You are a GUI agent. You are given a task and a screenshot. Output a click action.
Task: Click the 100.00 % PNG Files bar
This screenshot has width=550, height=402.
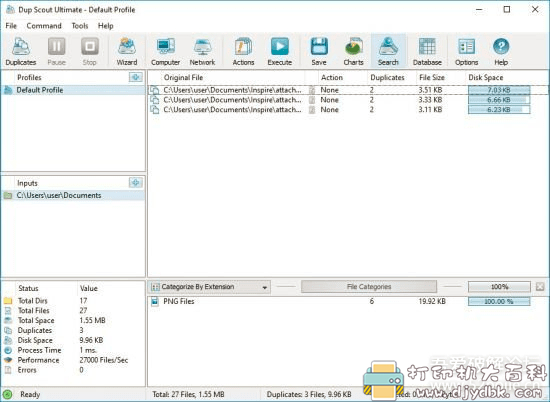click(499, 301)
